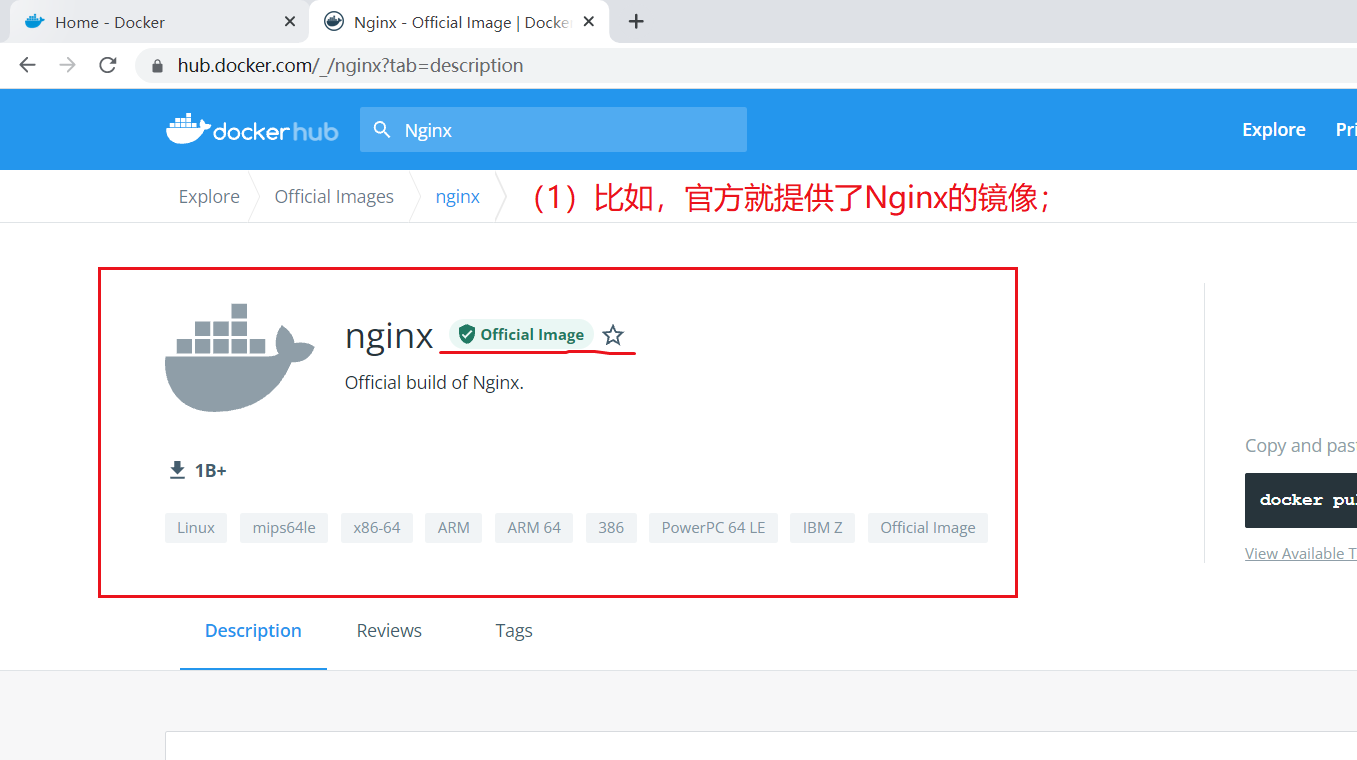Select the Linux architecture tag
The width and height of the screenshot is (1357, 760).
[196, 527]
